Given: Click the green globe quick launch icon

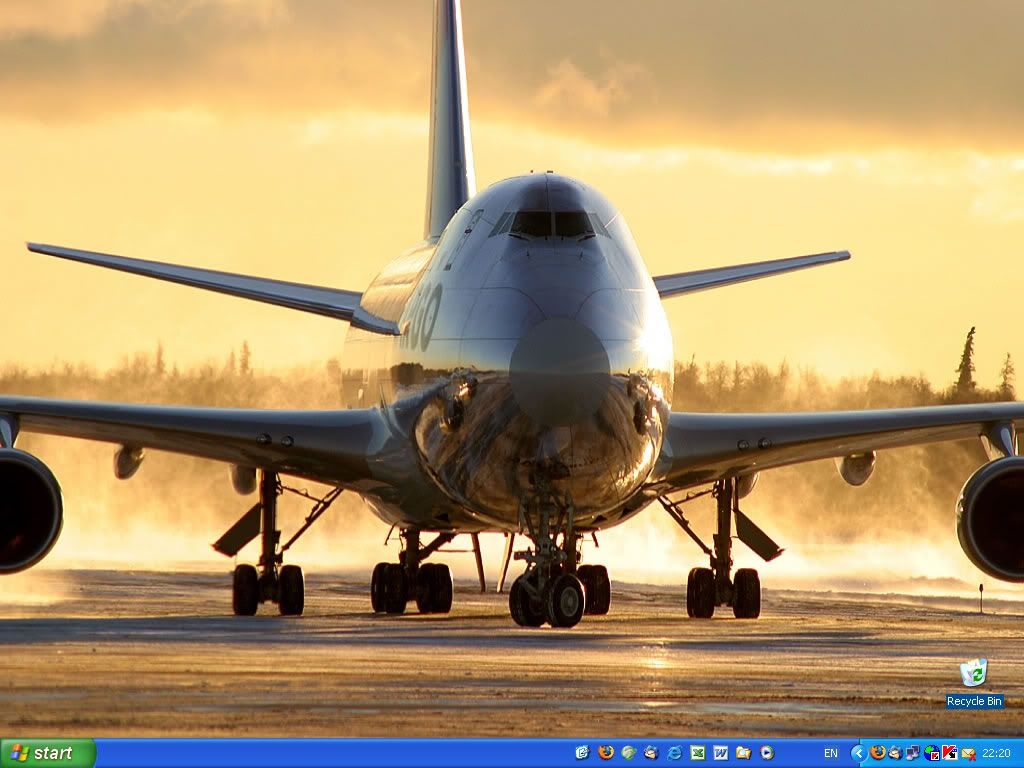Looking at the screenshot, I should [629, 753].
